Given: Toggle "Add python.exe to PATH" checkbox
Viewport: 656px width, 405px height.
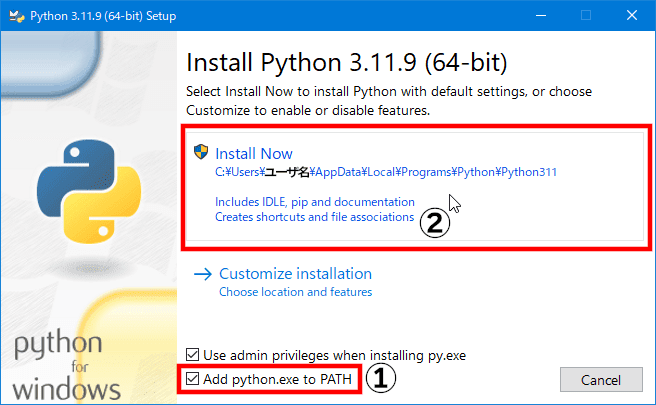Looking at the screenshot, I should click(192, 379).
